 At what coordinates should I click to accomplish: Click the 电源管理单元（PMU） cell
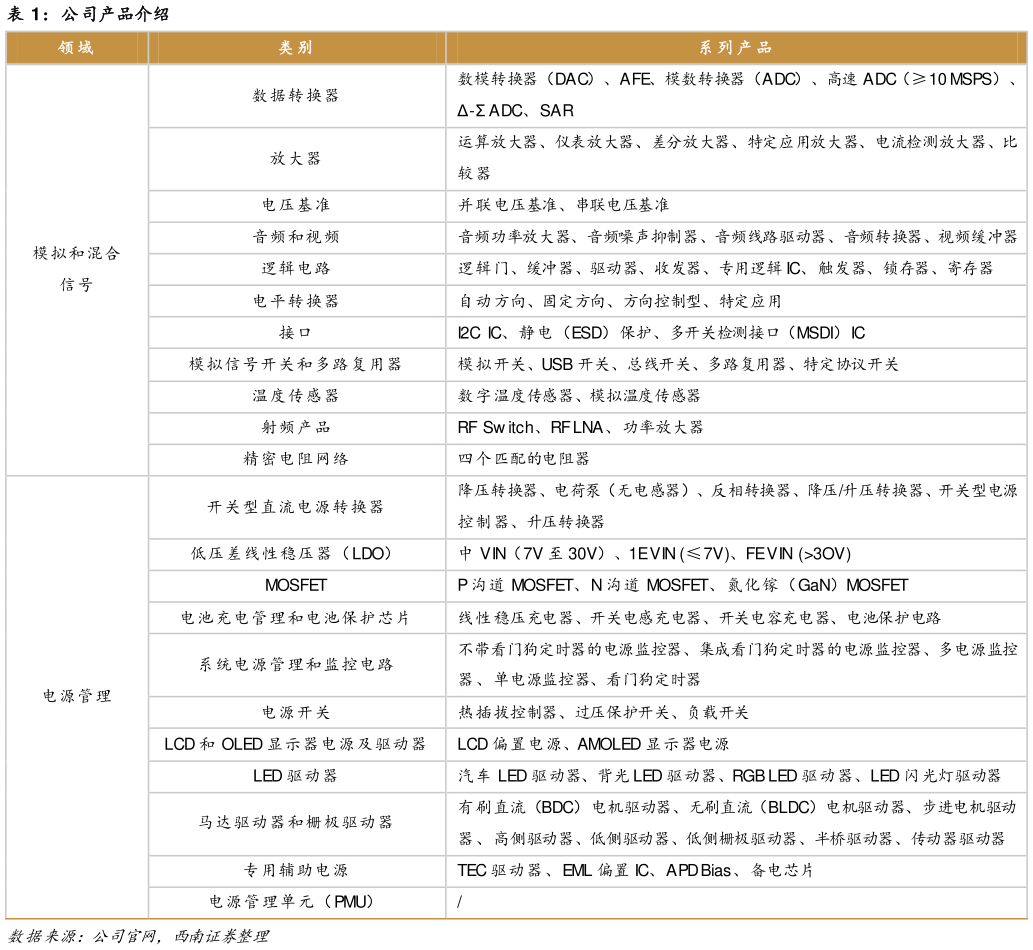[x=297, y=901]
